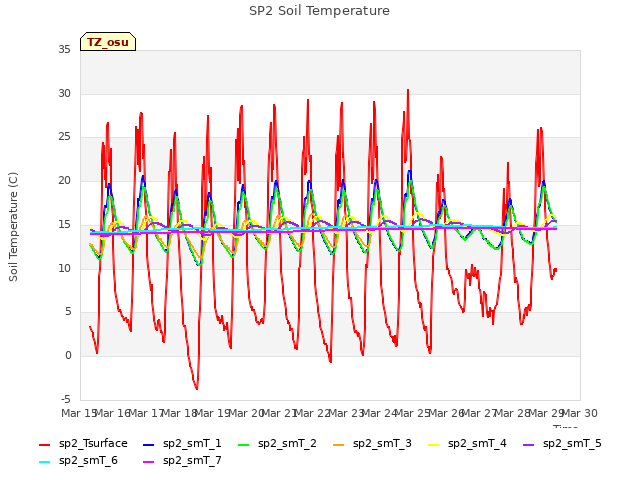Click the Mar 28 x-axis tick label

pos(513,413)
